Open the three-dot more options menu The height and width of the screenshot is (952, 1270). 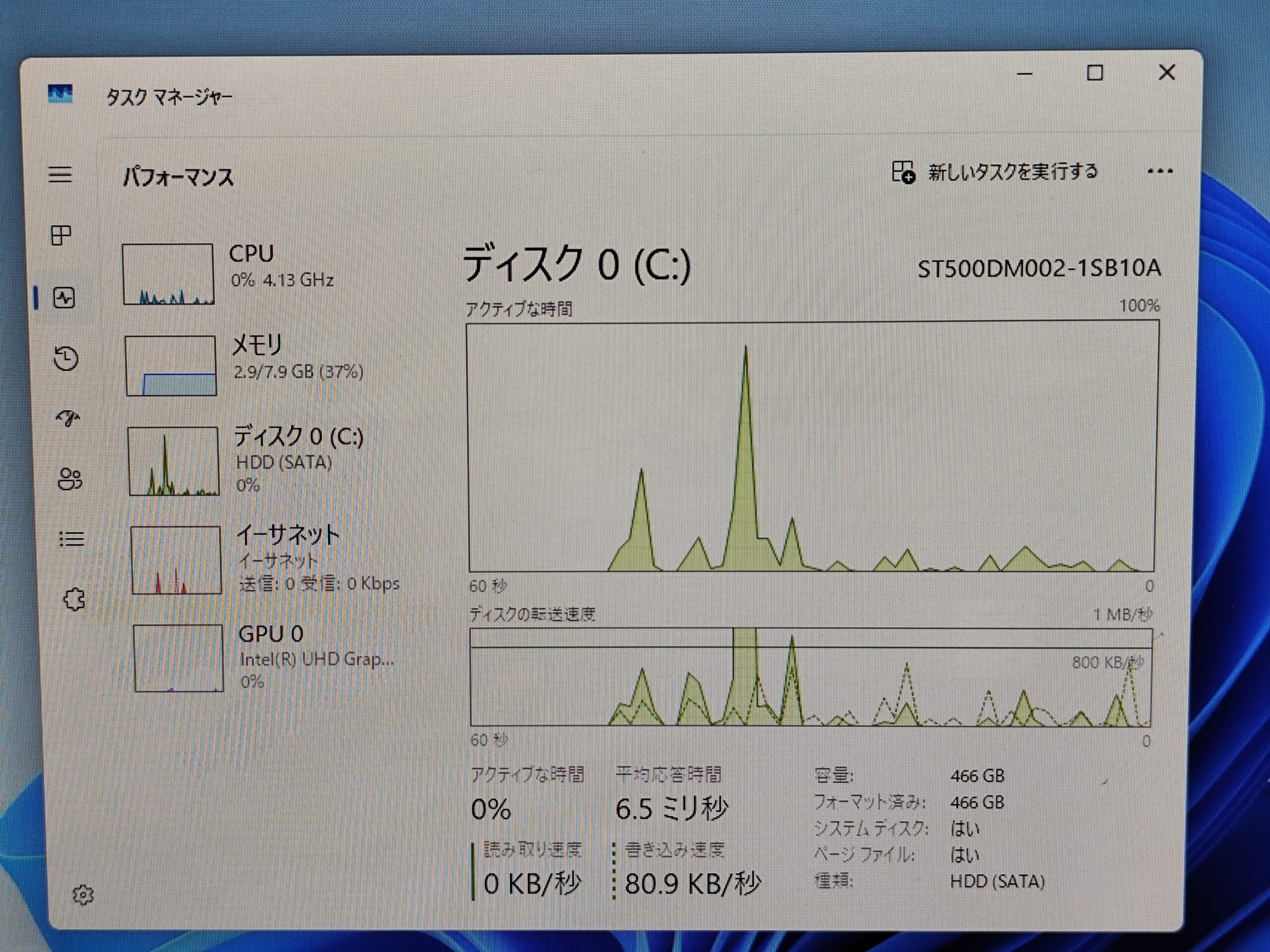[1160, 171]
